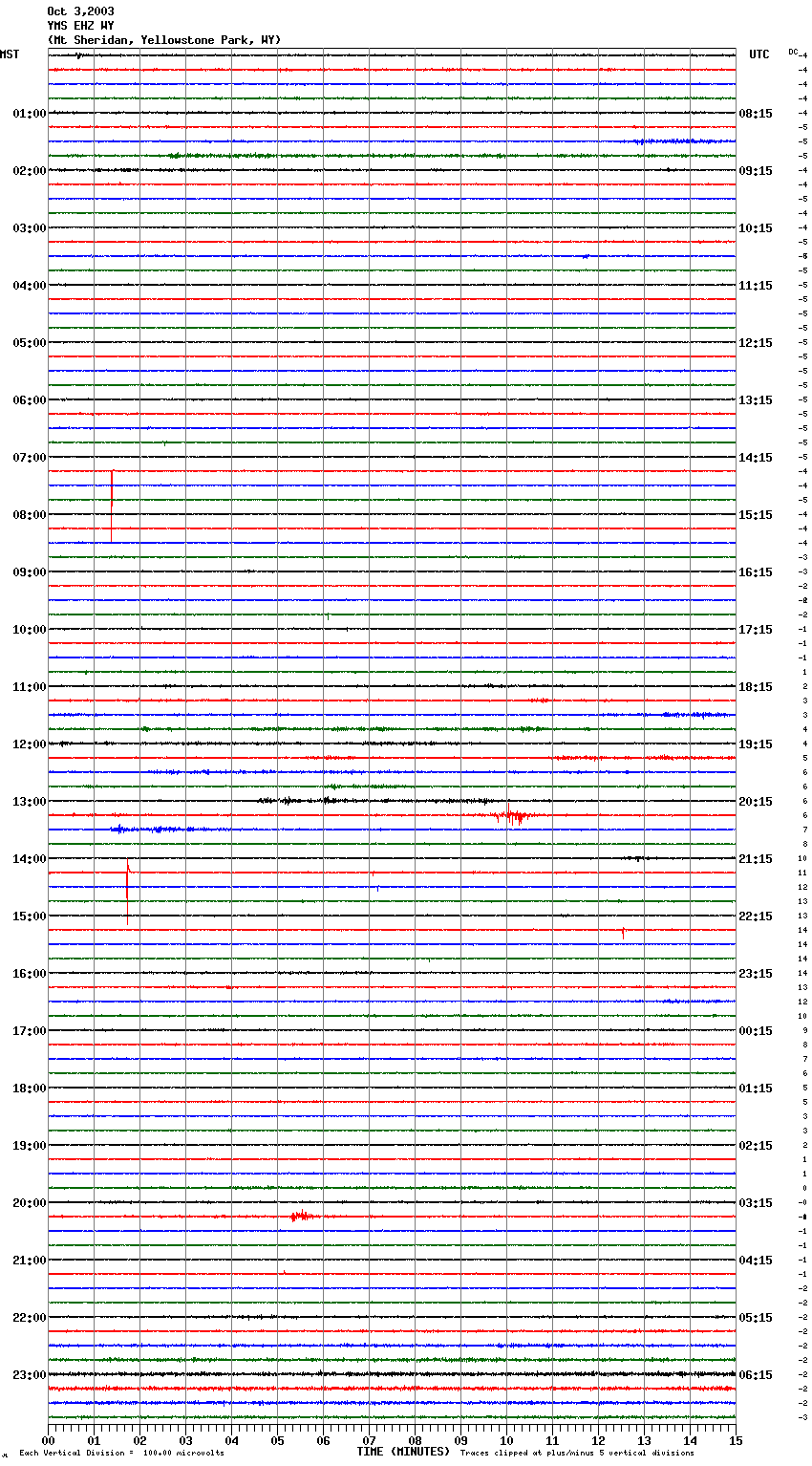Select the 10:00 MST time label
The width and height of the screenshot is (812, 1466).
(x=30, y=630)
